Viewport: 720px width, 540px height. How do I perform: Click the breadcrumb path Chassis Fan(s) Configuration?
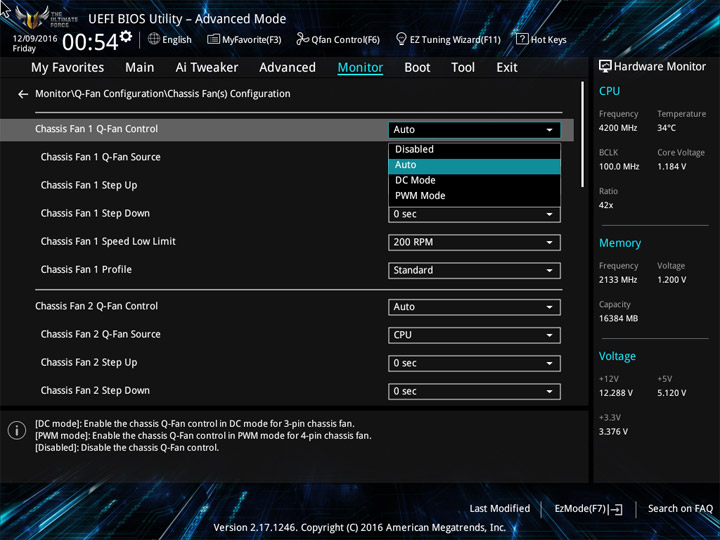229,94
